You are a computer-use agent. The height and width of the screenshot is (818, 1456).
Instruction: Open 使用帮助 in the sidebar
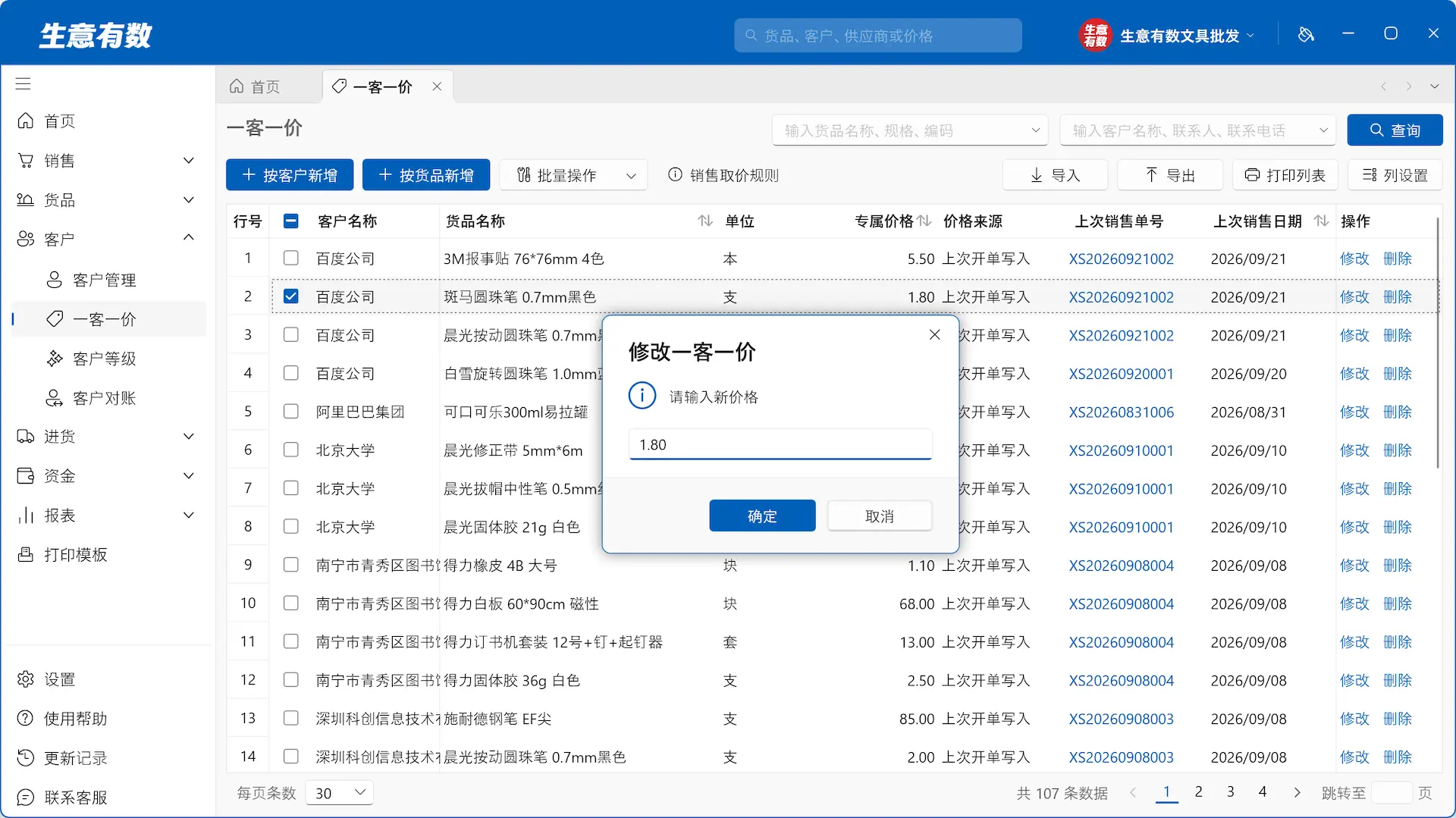coord(108,719)
